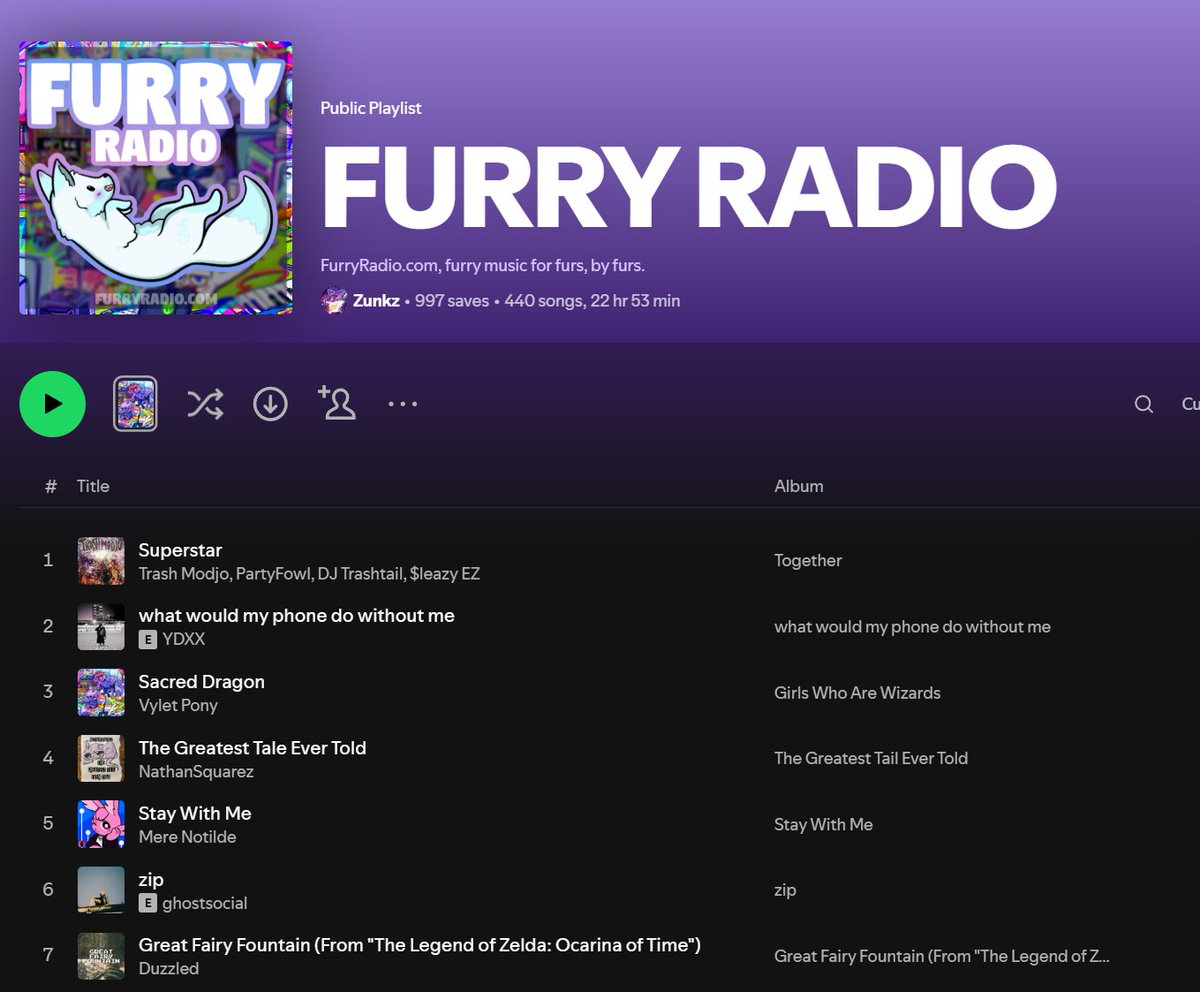The width and height of the screenshot is (1200, 992).
Task: Open the Great Fairy Fountain album link
Action: tap(942, 956)
